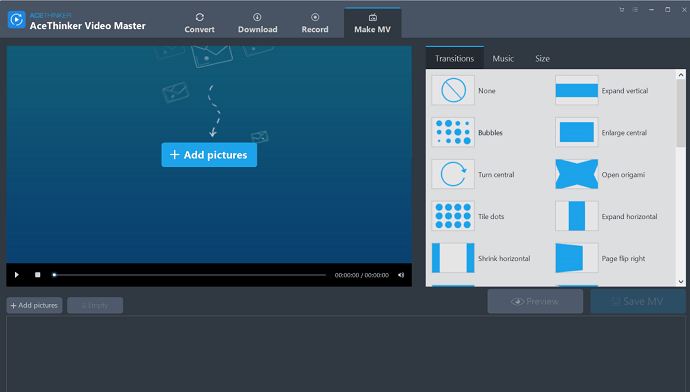Image resolution: width=690 pixels, height=392 pixels.
Task: Click the Preview button
Action: 535,301
